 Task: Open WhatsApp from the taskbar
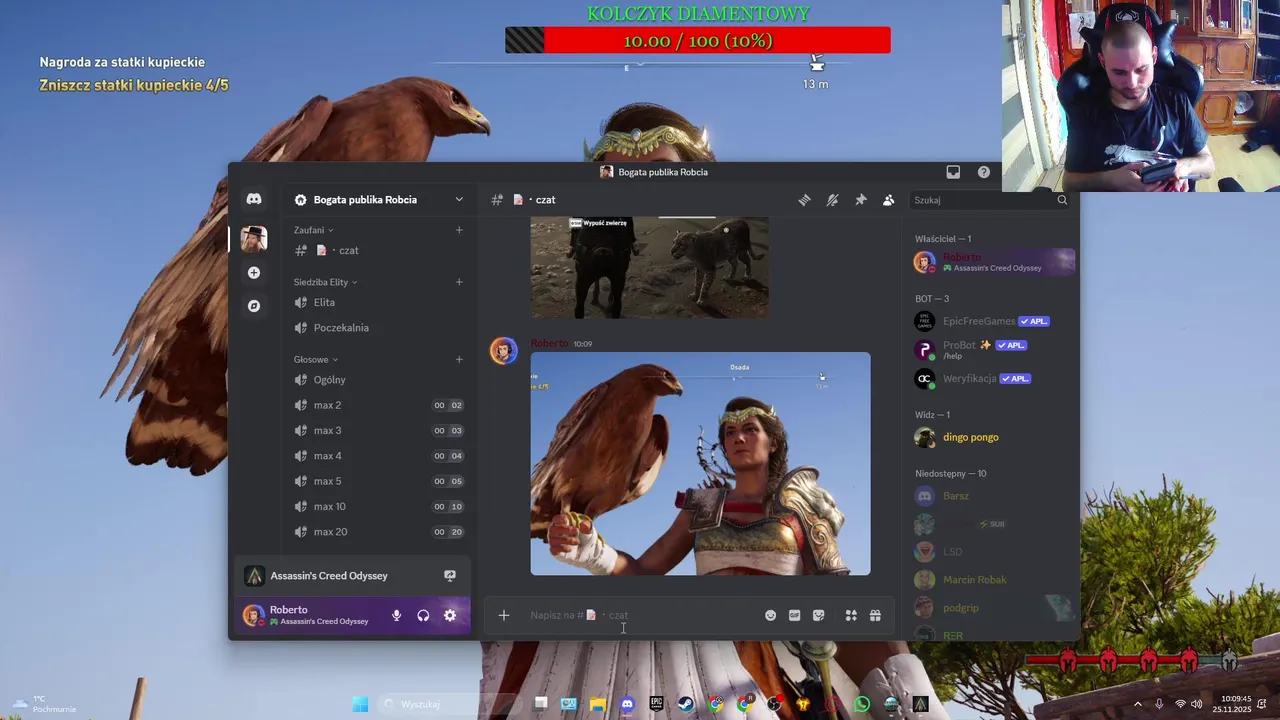point(862,704)
